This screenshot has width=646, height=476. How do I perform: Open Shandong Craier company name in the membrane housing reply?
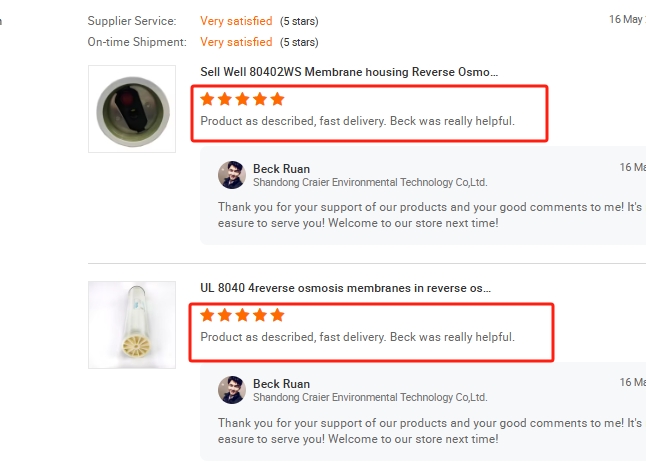(369, 182)
